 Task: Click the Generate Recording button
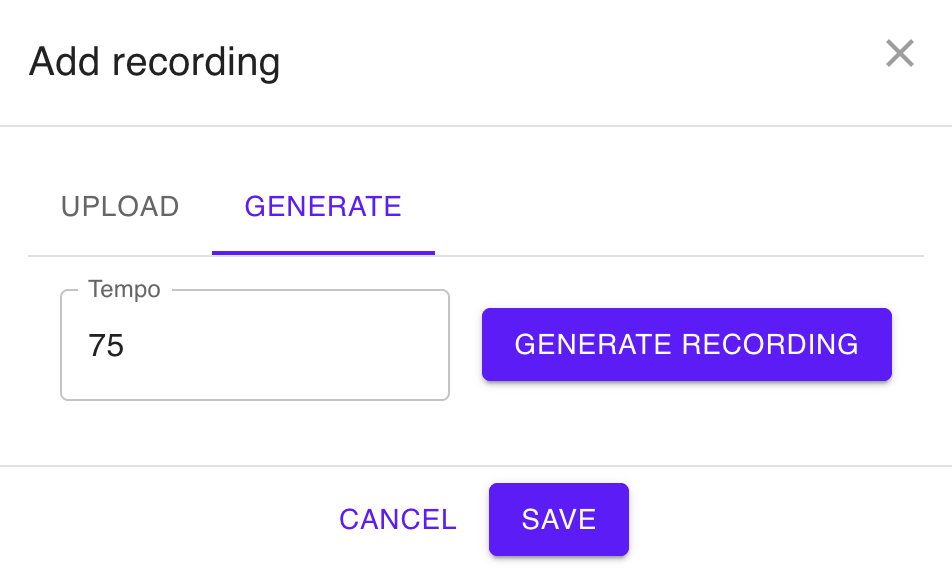click(687, 344)
